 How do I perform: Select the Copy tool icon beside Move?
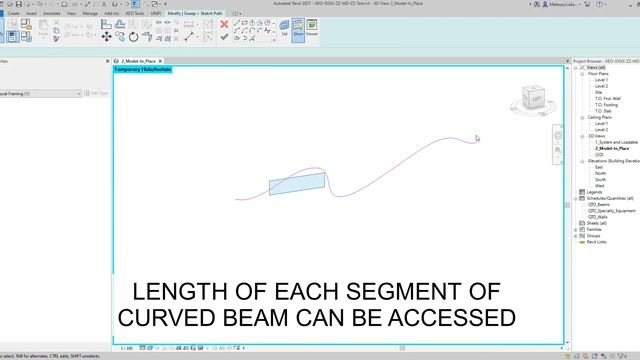pyautogui.click(x=120, y=37)
